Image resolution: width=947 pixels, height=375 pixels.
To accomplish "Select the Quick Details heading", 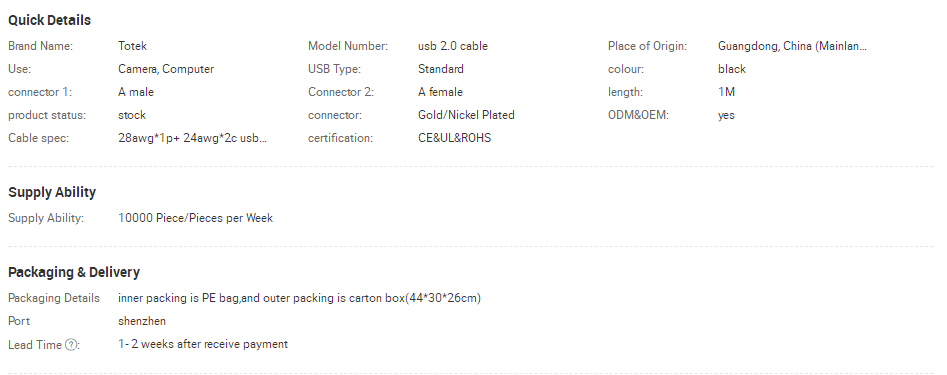I will coord(50,20).
